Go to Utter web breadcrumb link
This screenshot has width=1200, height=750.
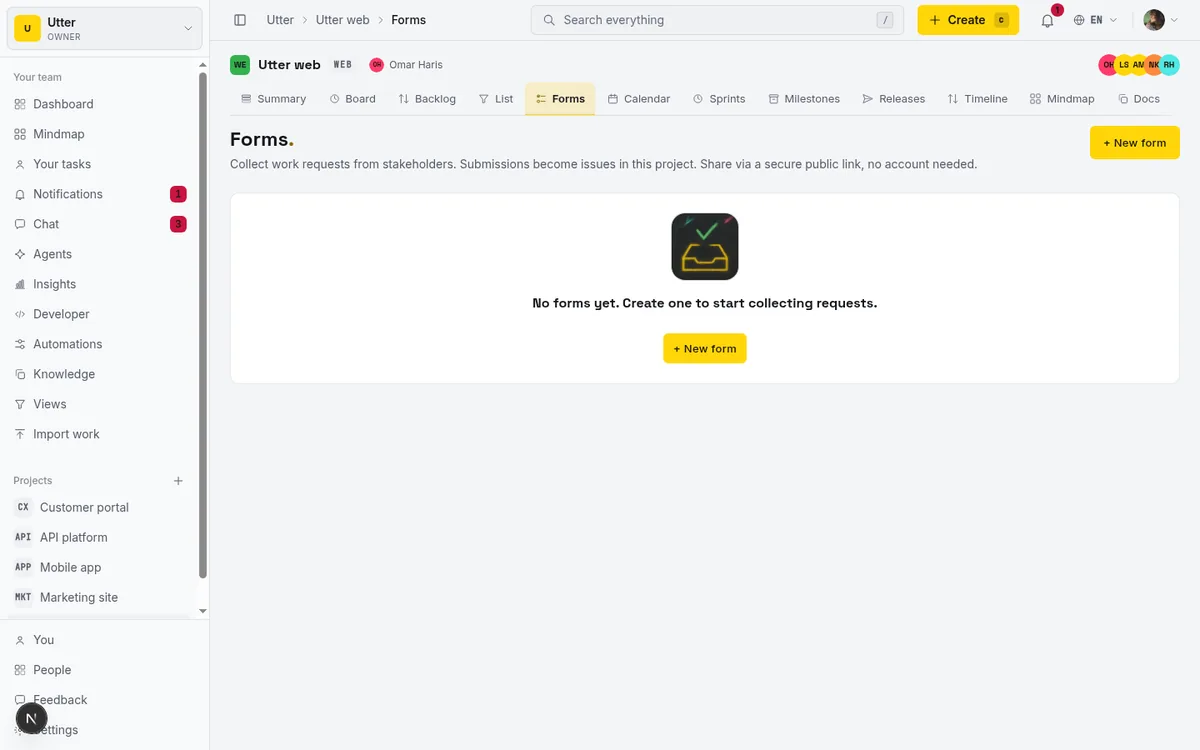point(343,20)
